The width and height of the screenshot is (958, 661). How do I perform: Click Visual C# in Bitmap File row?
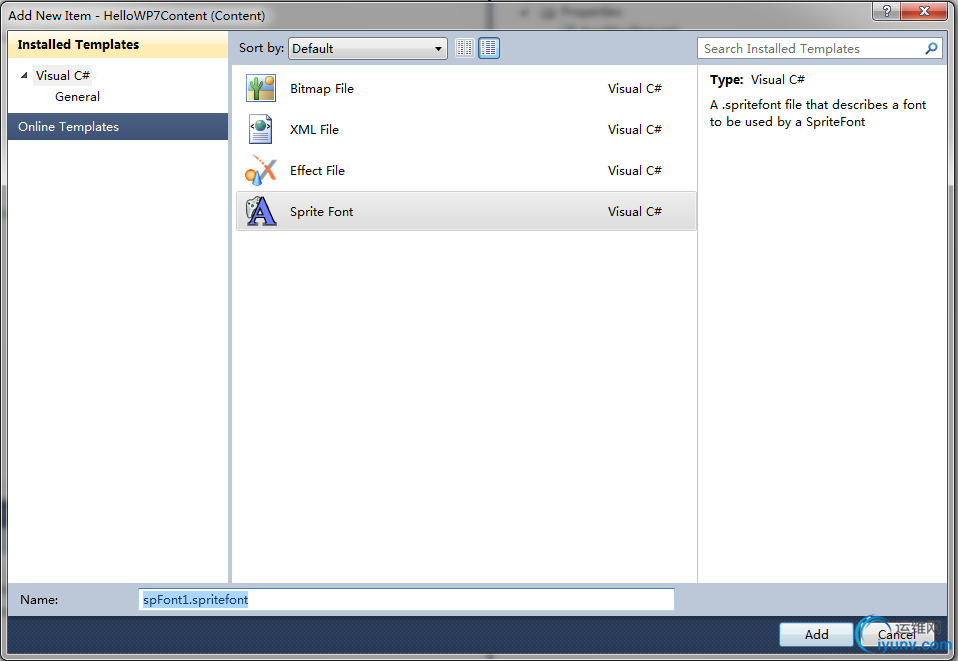tap(634, 89)
